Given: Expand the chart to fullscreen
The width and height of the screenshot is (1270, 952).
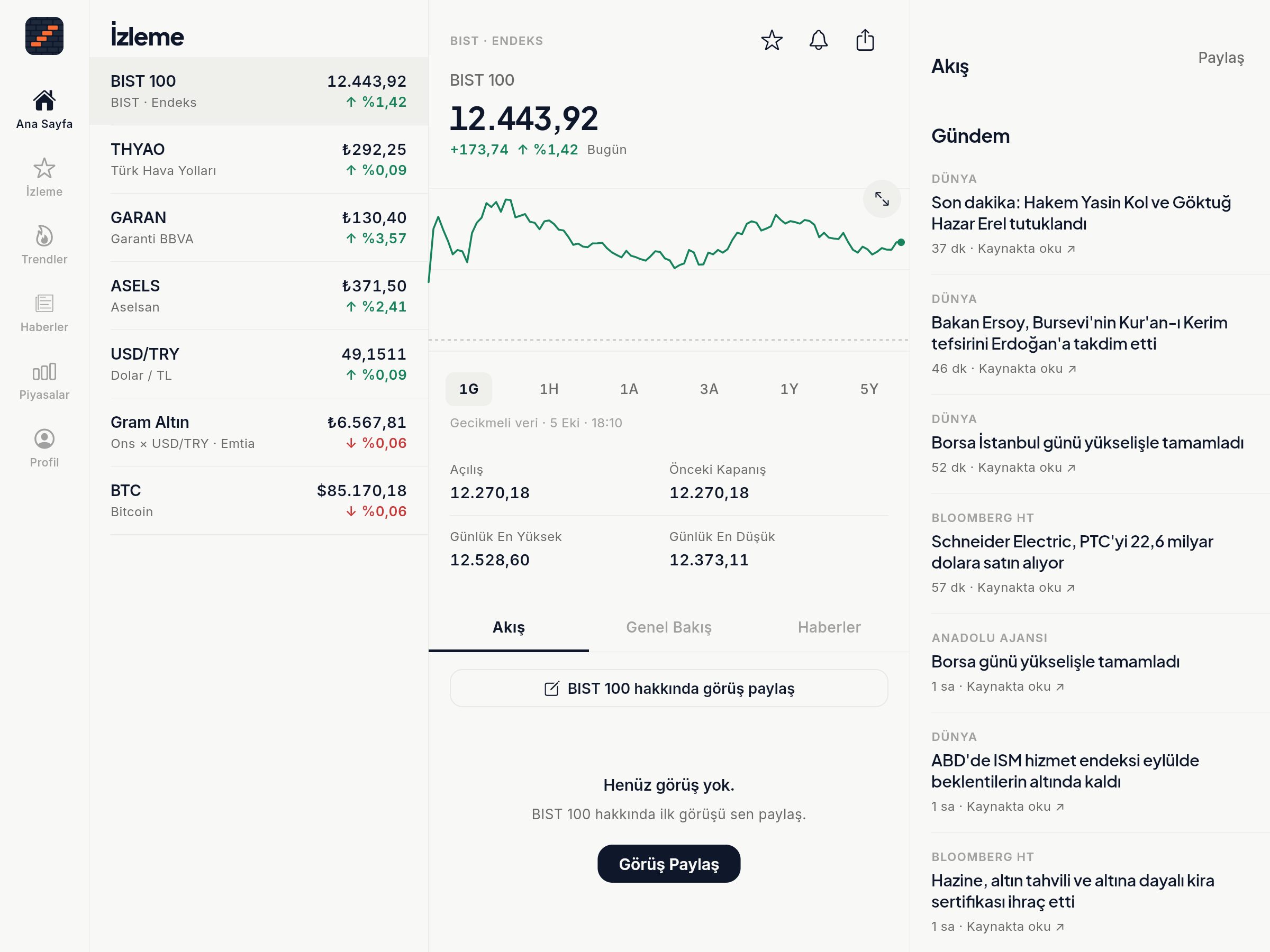Looking at the screenshot, I should (881, 199).
